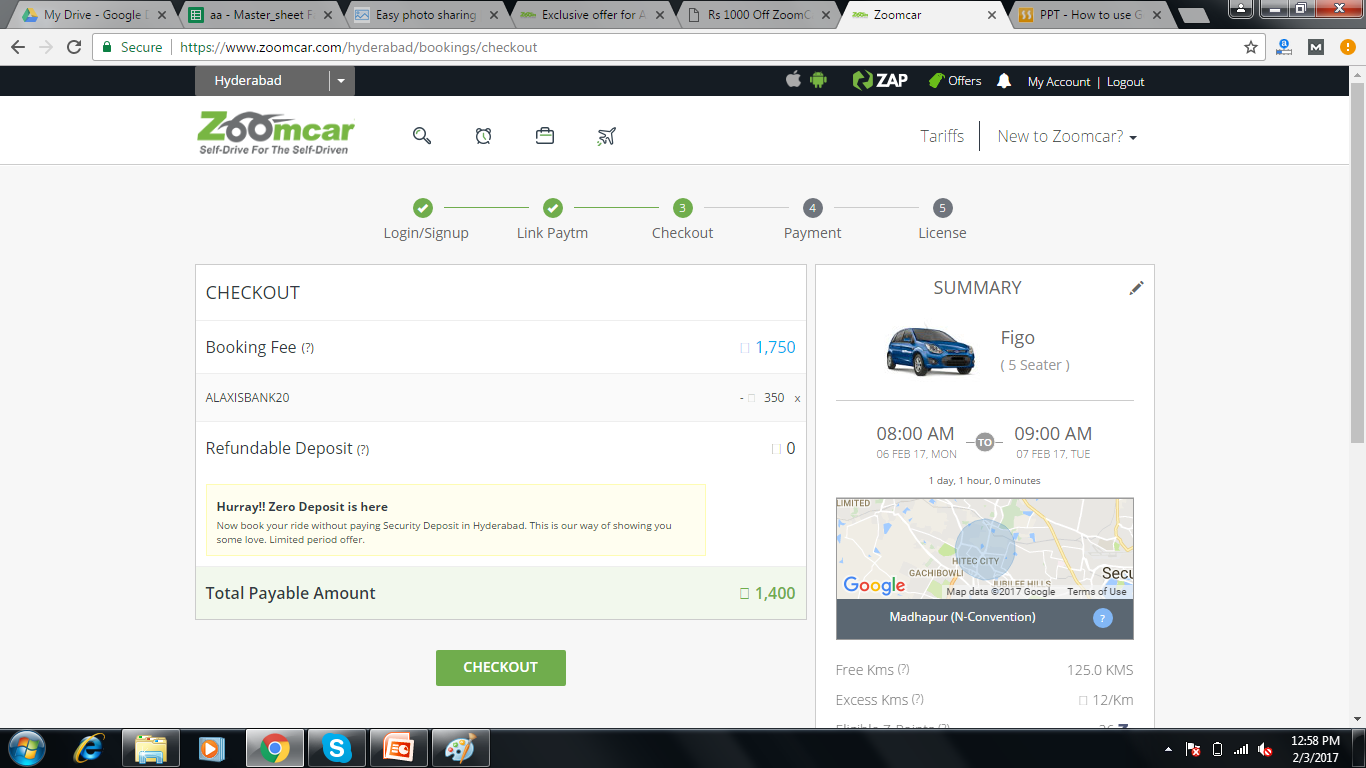Switch to the Exclusive offer tab
This screenshot has height=768, width=1366.
592,15
